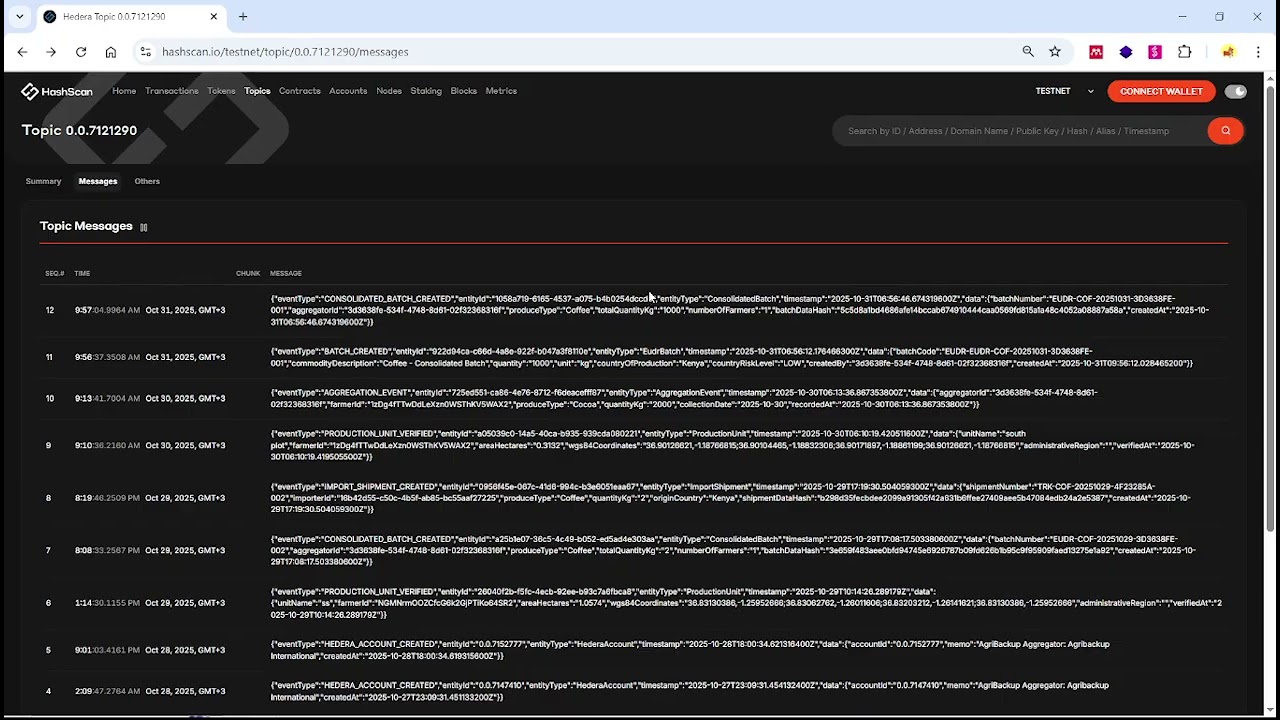
Task: Click scrollbar down arrow
Action: tap(1272, 712)
